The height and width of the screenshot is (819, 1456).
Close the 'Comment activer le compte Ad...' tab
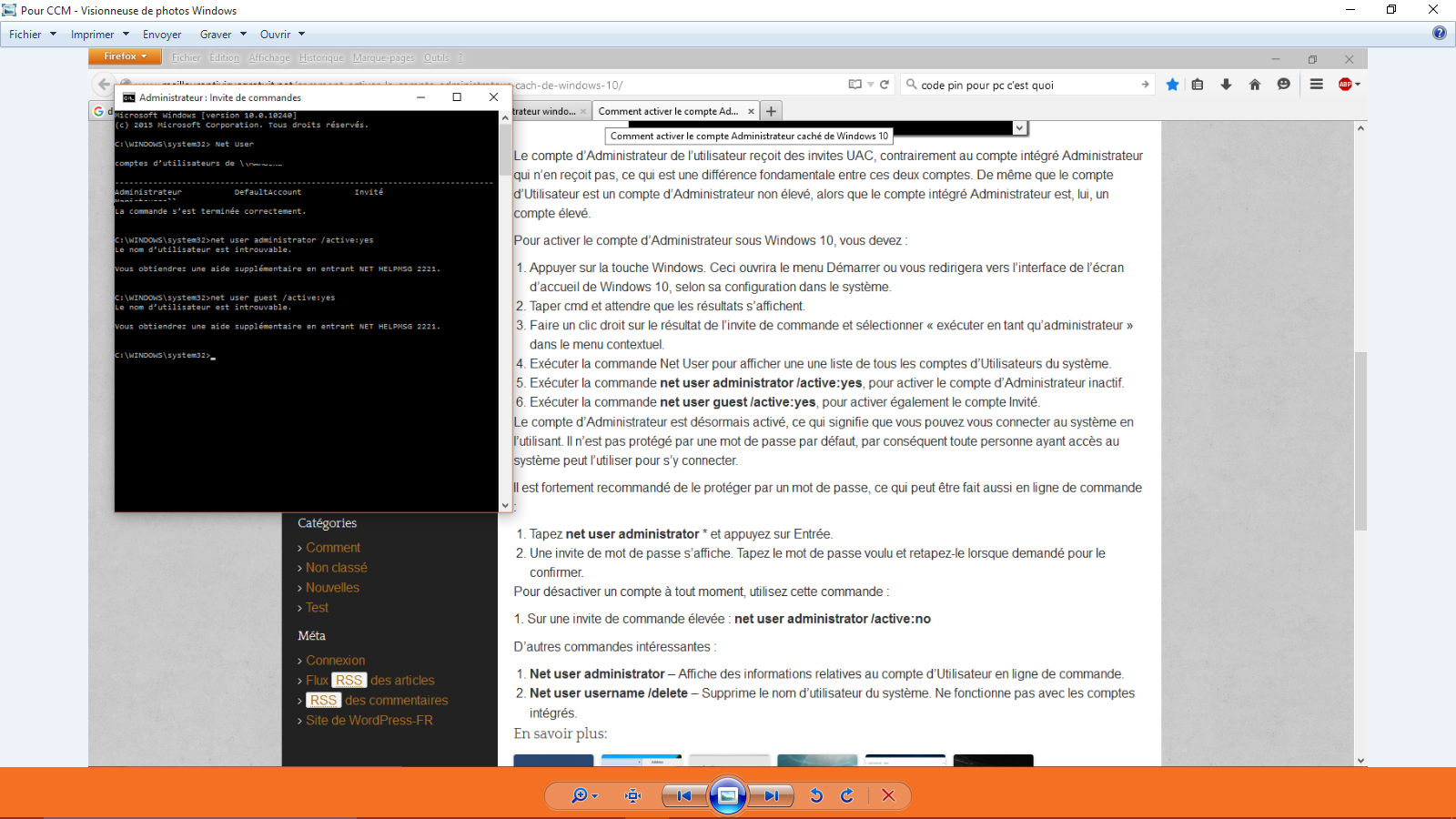pos(751,111)
